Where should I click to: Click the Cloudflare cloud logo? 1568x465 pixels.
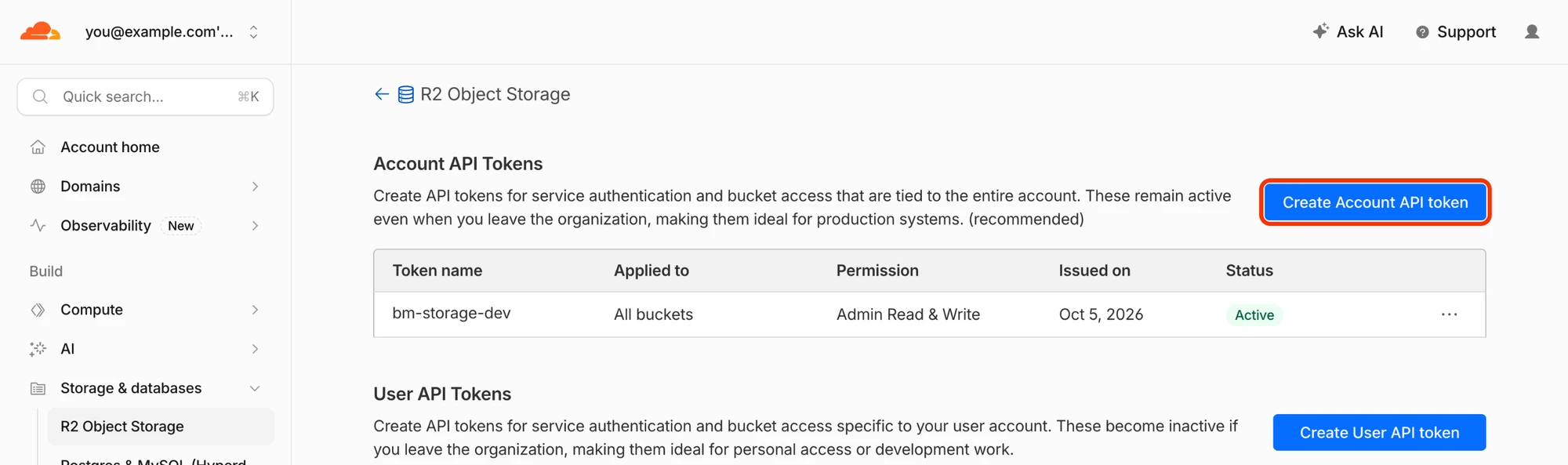[40, 31]
